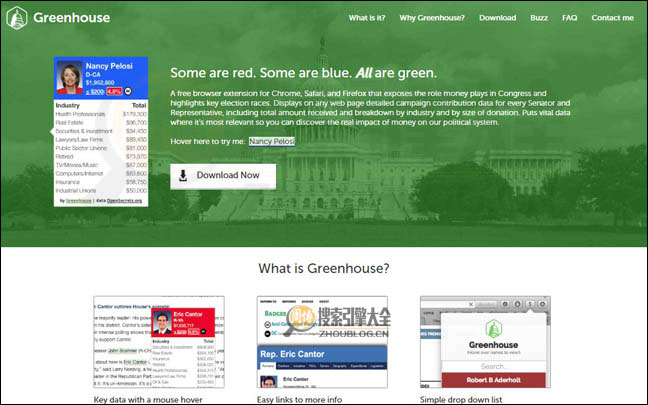648x405 pixels.
Task: Click the Greenhouse capitol logo icon
Action: 17,18
